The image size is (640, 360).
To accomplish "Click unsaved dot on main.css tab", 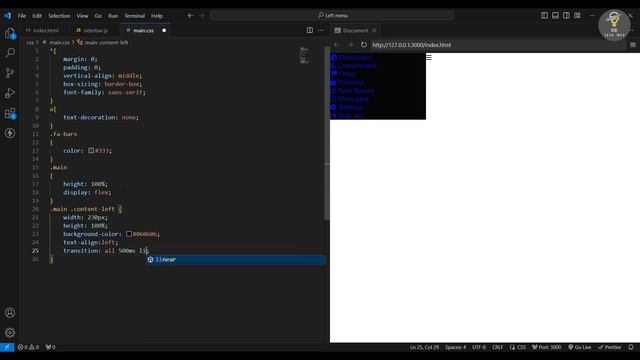I will tap(164, 30).
